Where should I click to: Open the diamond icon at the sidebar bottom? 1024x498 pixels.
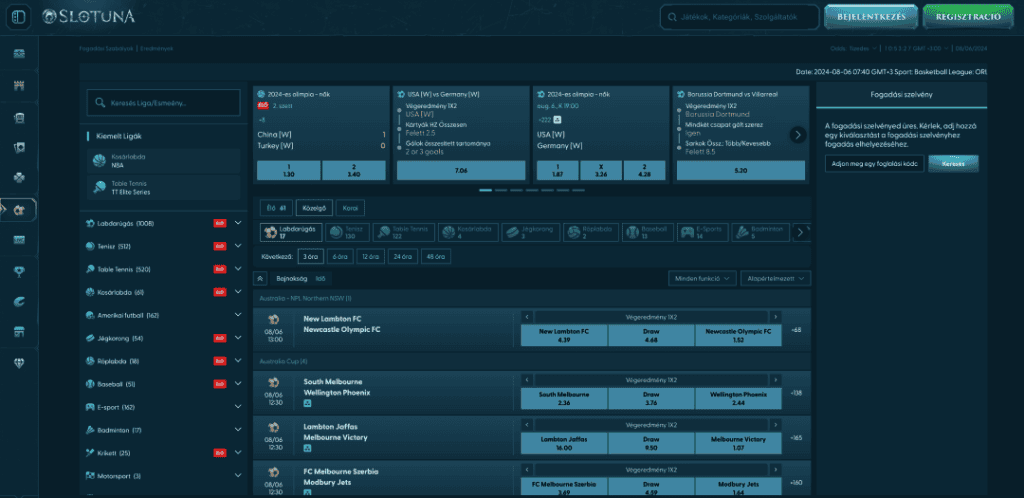click(x=19, y=362)
